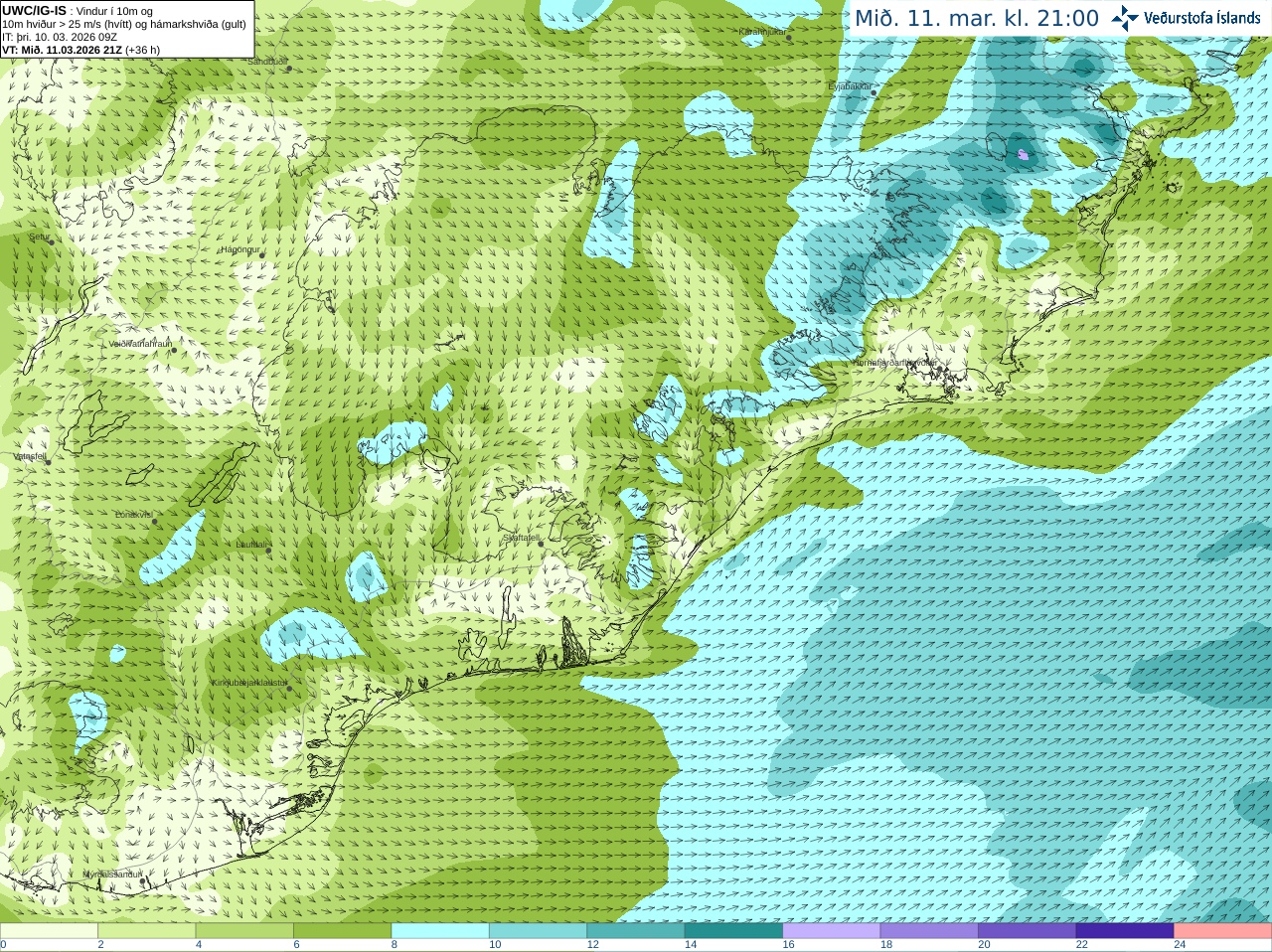Click the Eyjabakkar station label
The width and height of the screenshot is (1272, 952).
[851, 86]
